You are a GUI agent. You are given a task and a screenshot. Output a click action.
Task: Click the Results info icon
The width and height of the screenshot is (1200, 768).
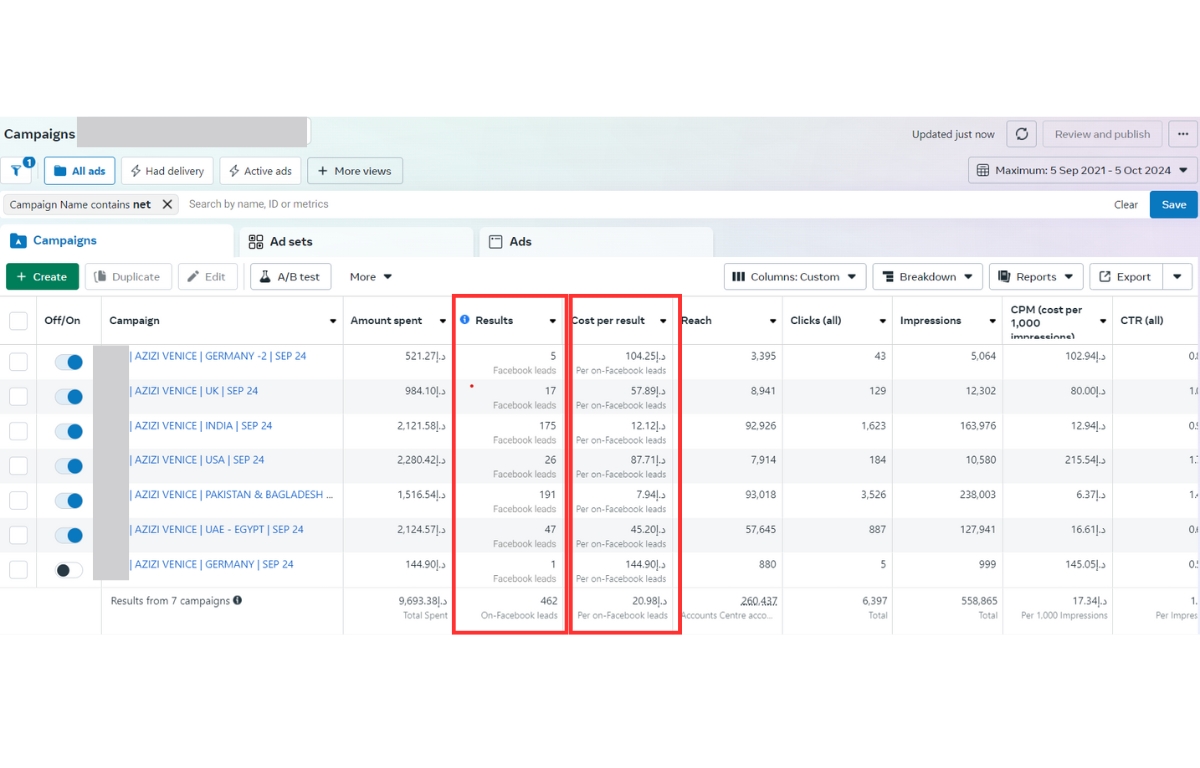(x=464, y=320)
